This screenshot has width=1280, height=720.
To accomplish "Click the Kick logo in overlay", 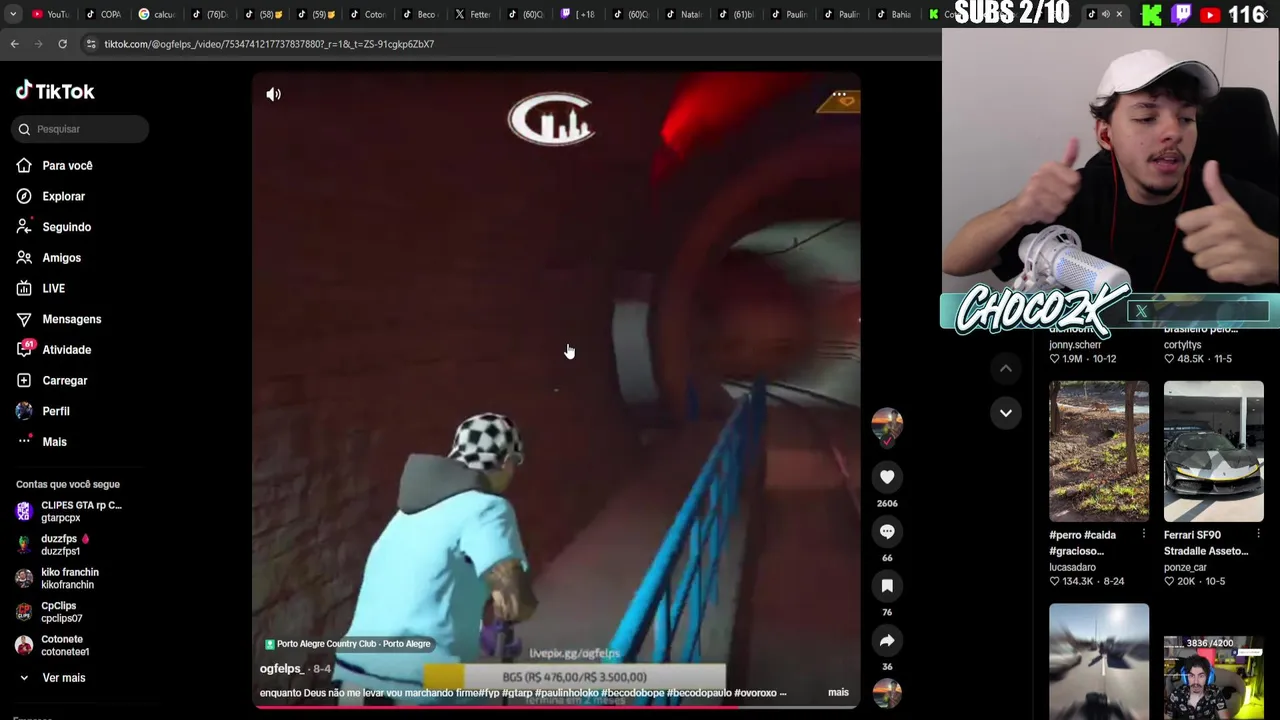I will click(1152, 14).
